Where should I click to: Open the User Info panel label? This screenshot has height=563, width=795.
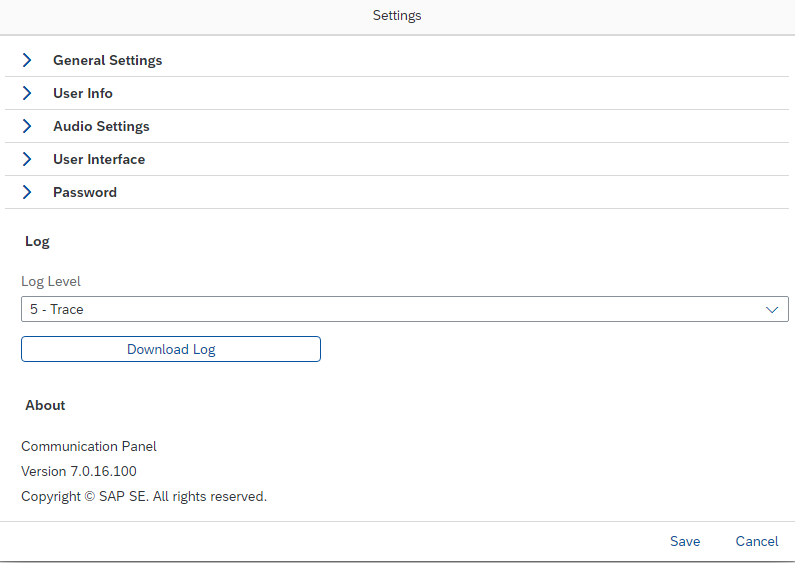83,93
